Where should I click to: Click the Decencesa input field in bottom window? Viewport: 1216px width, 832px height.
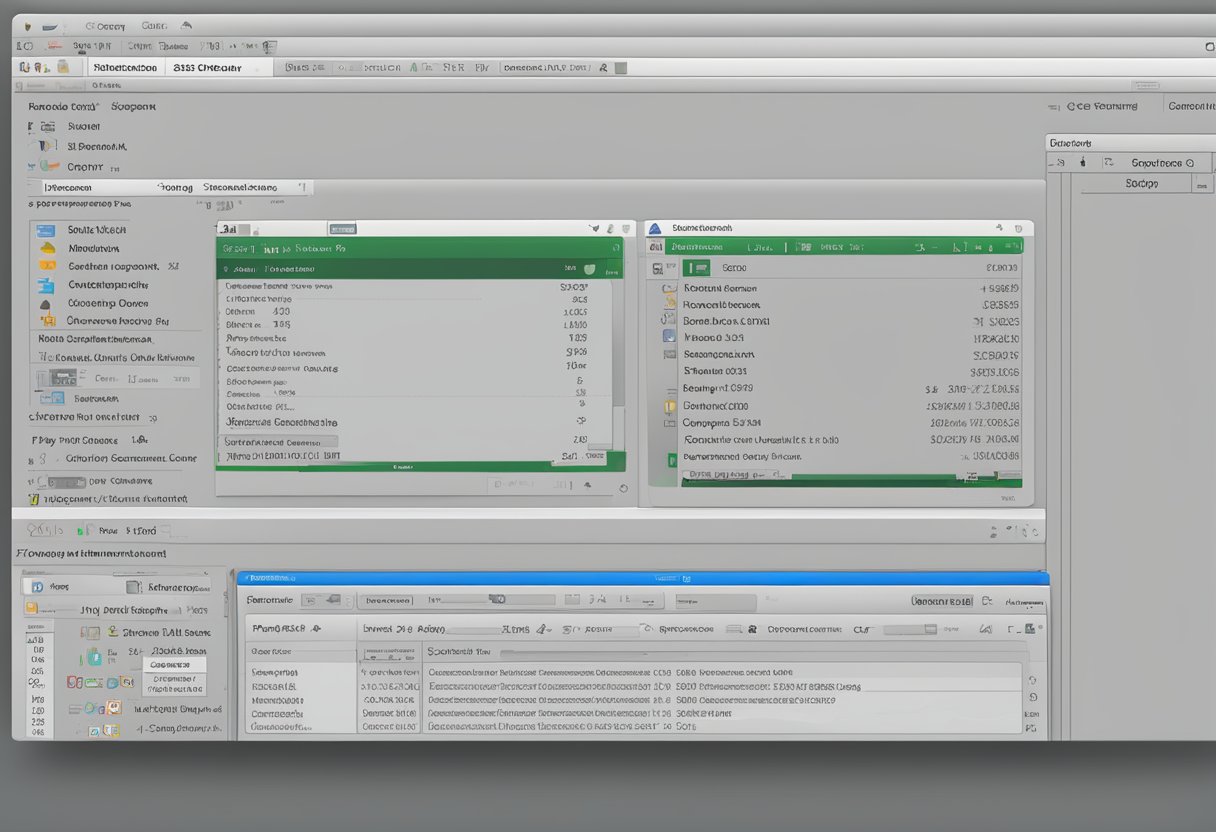coord(387,601)
